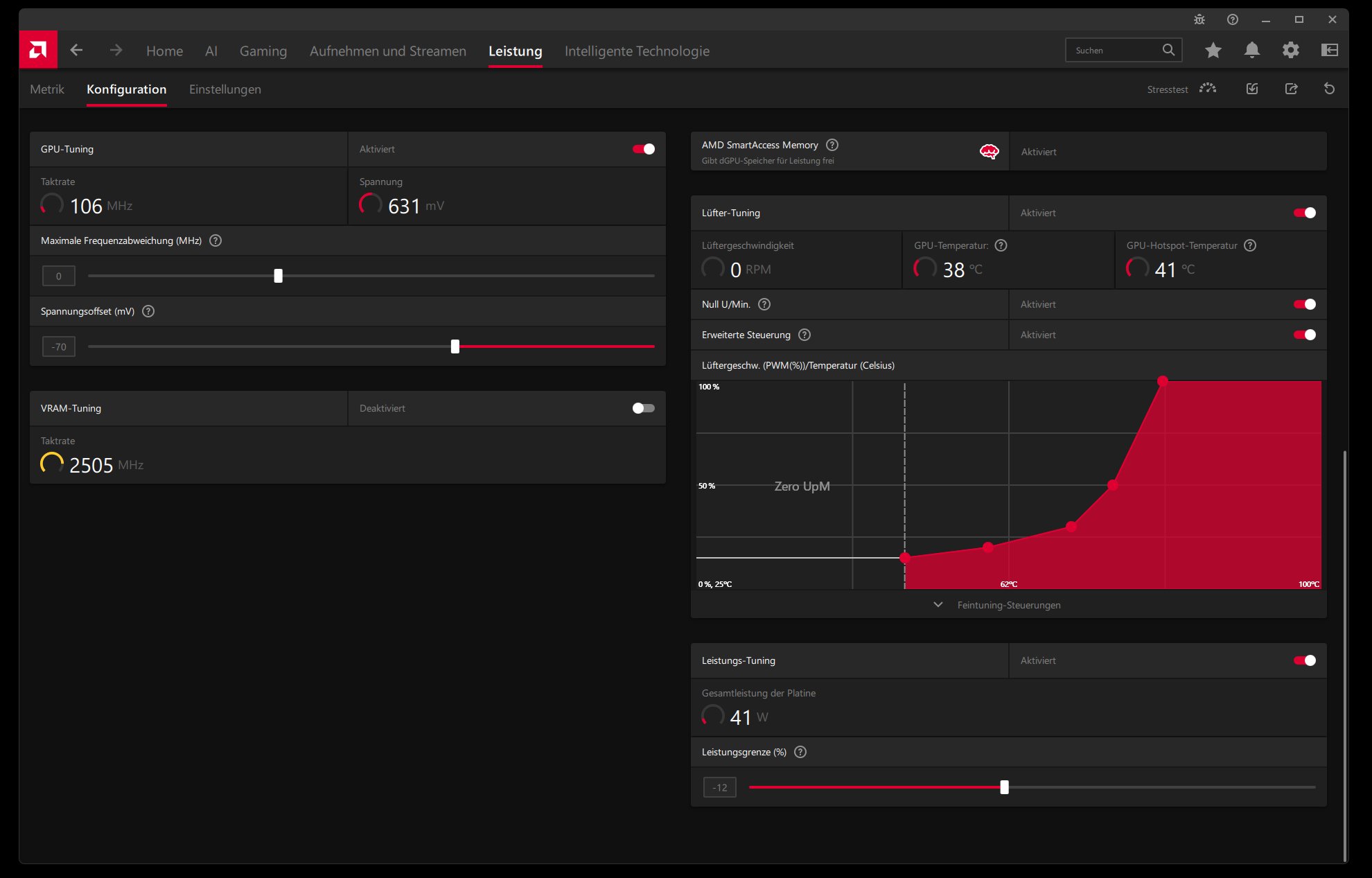Viewport: 1372px width, 878px height.
Task: Open the AI tab
Action: tap(211, 51)
